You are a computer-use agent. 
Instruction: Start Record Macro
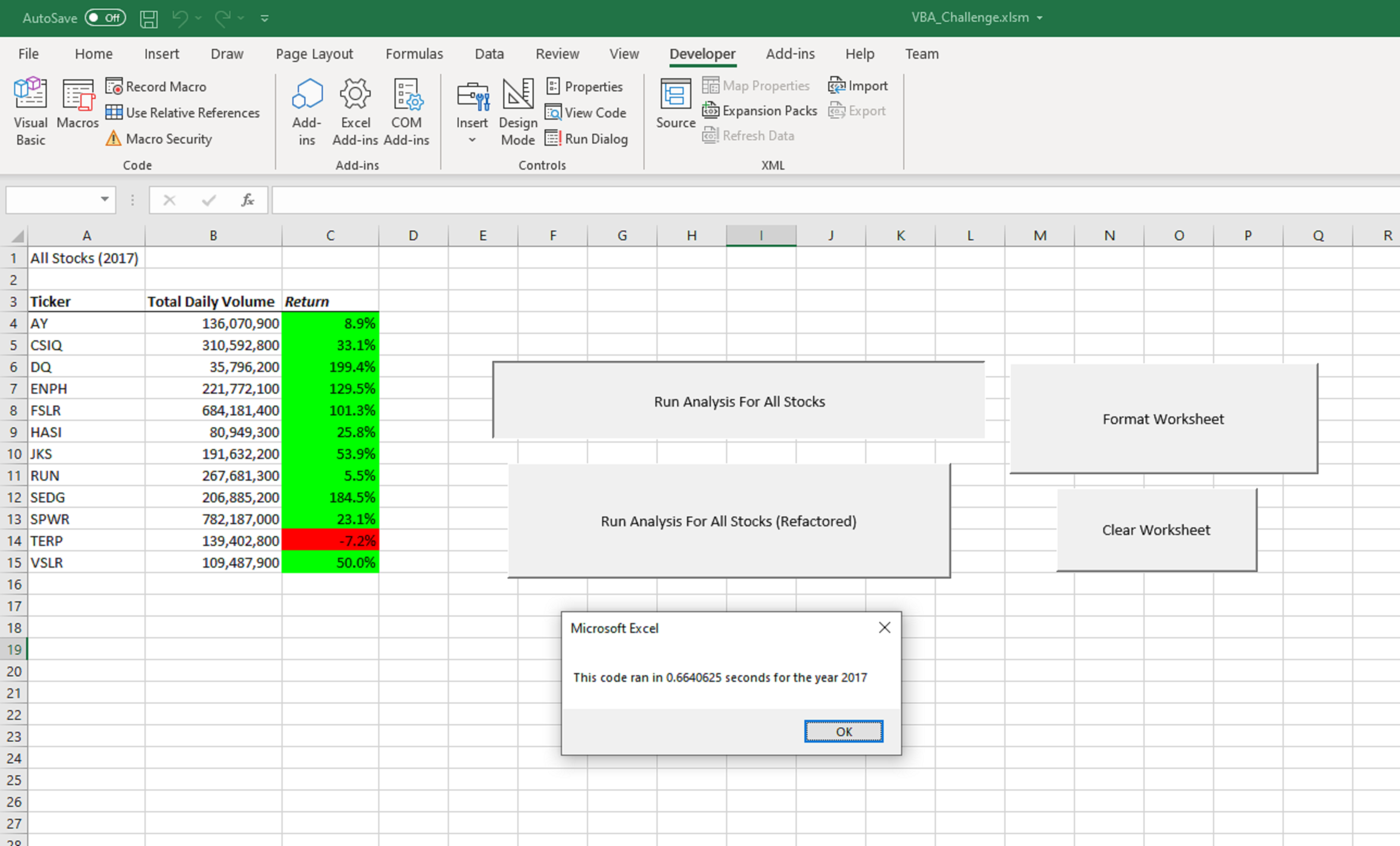click(156, 86)
